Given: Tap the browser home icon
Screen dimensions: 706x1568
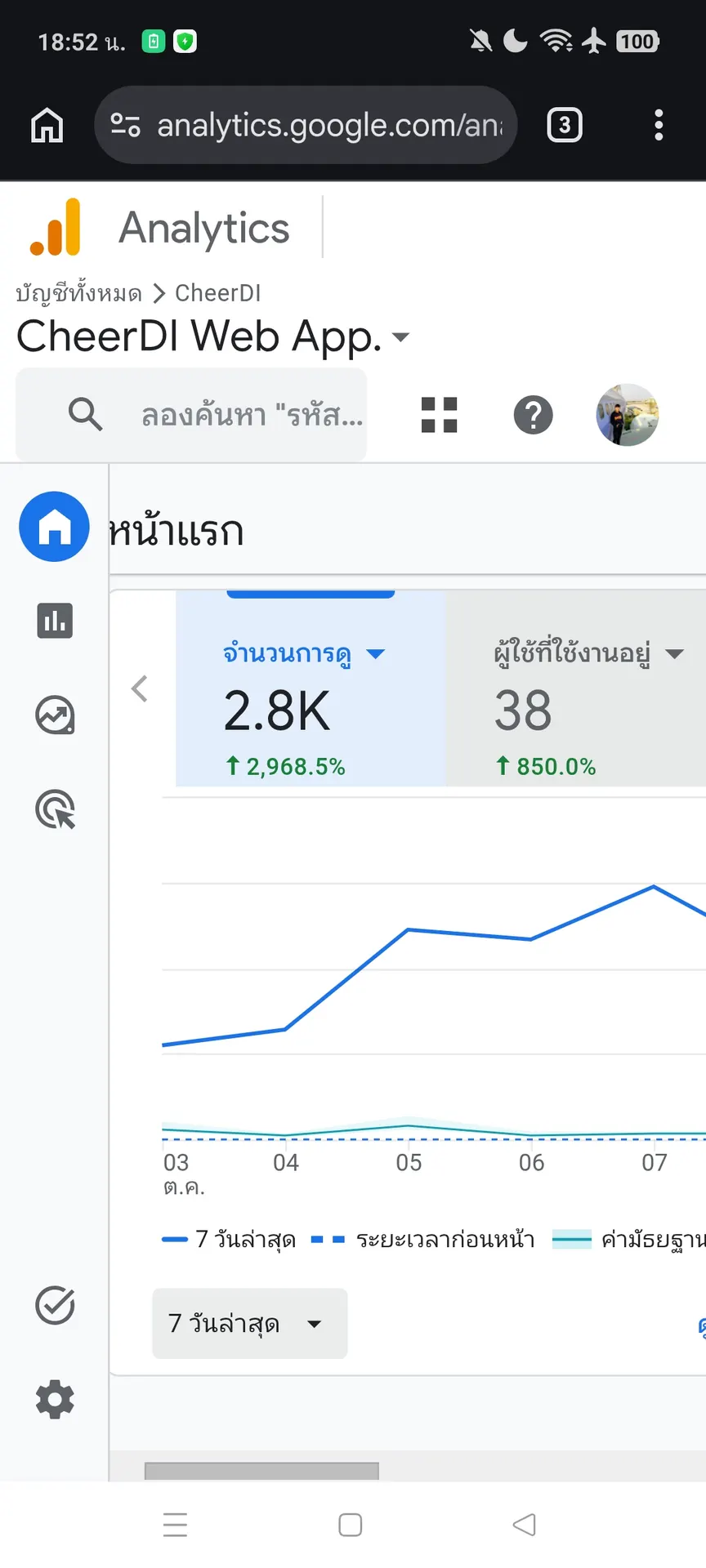Looking at the screenshot, I should pyautogui.click(x=47, y=125).
